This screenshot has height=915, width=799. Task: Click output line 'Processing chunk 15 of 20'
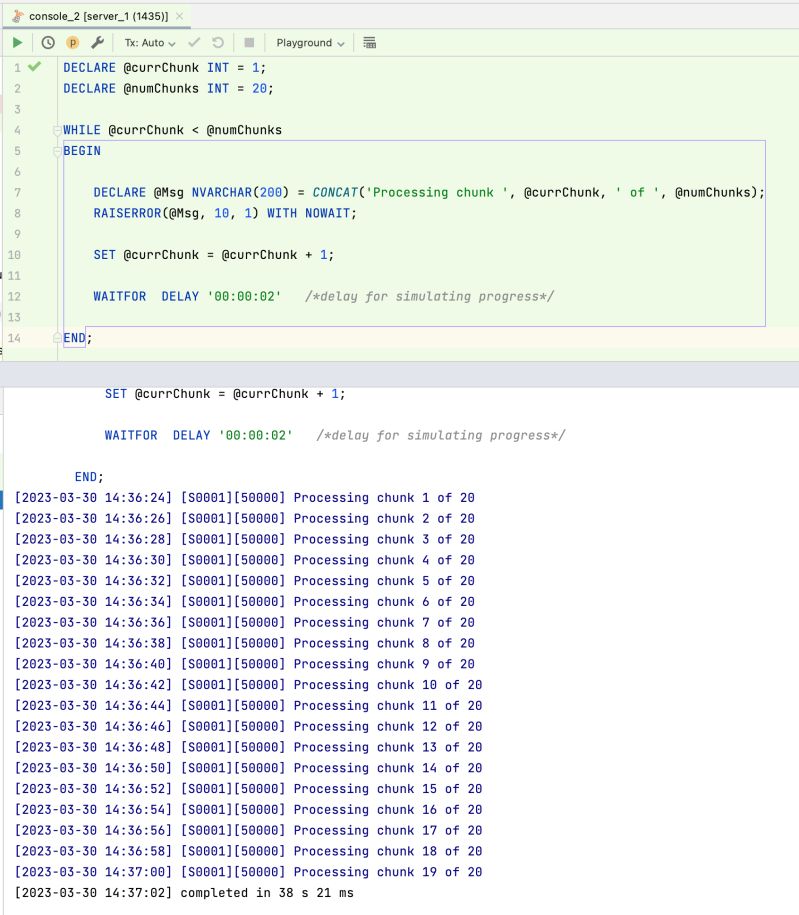248,788
